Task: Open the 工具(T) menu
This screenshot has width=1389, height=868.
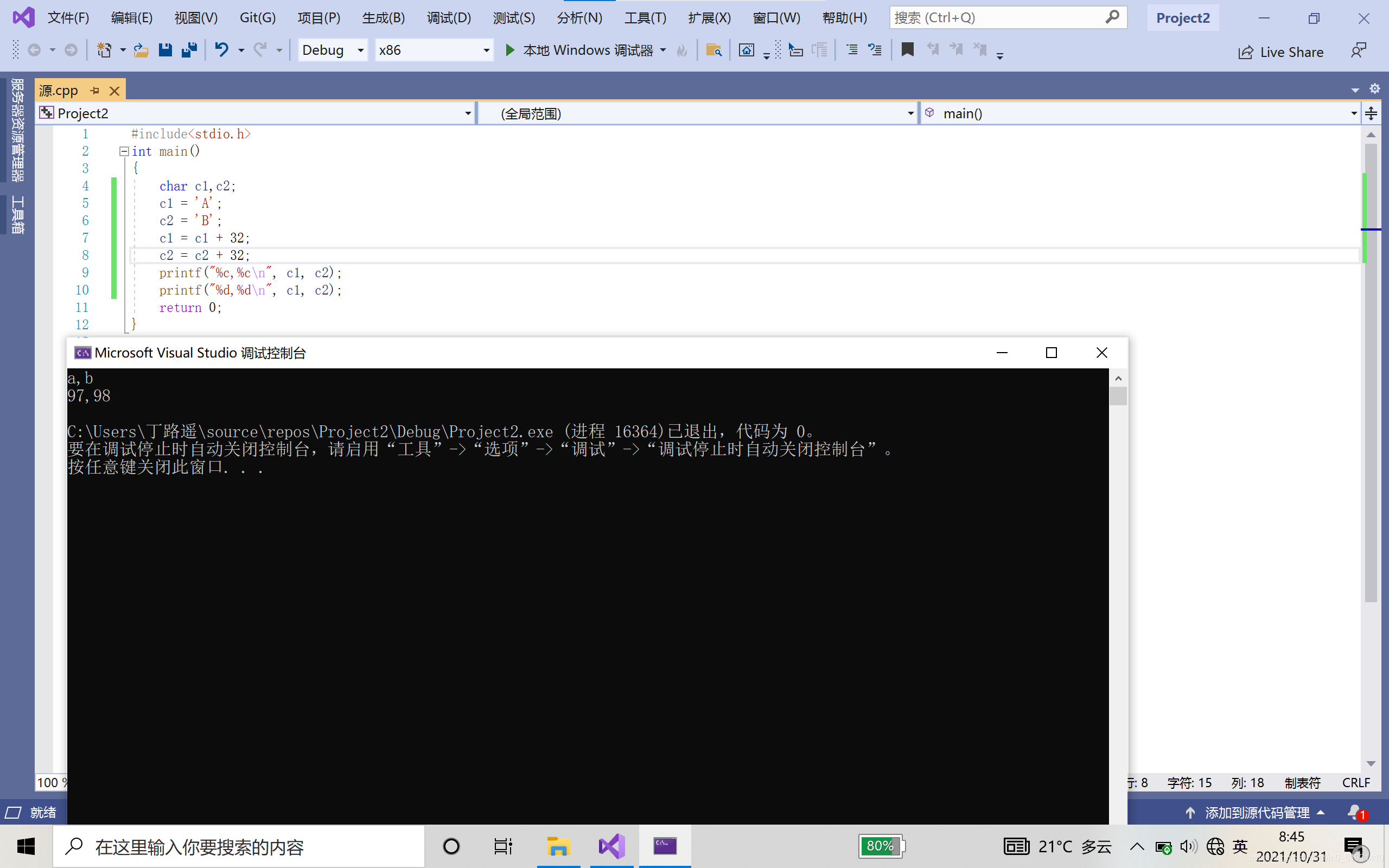Action: pos(645,18)
